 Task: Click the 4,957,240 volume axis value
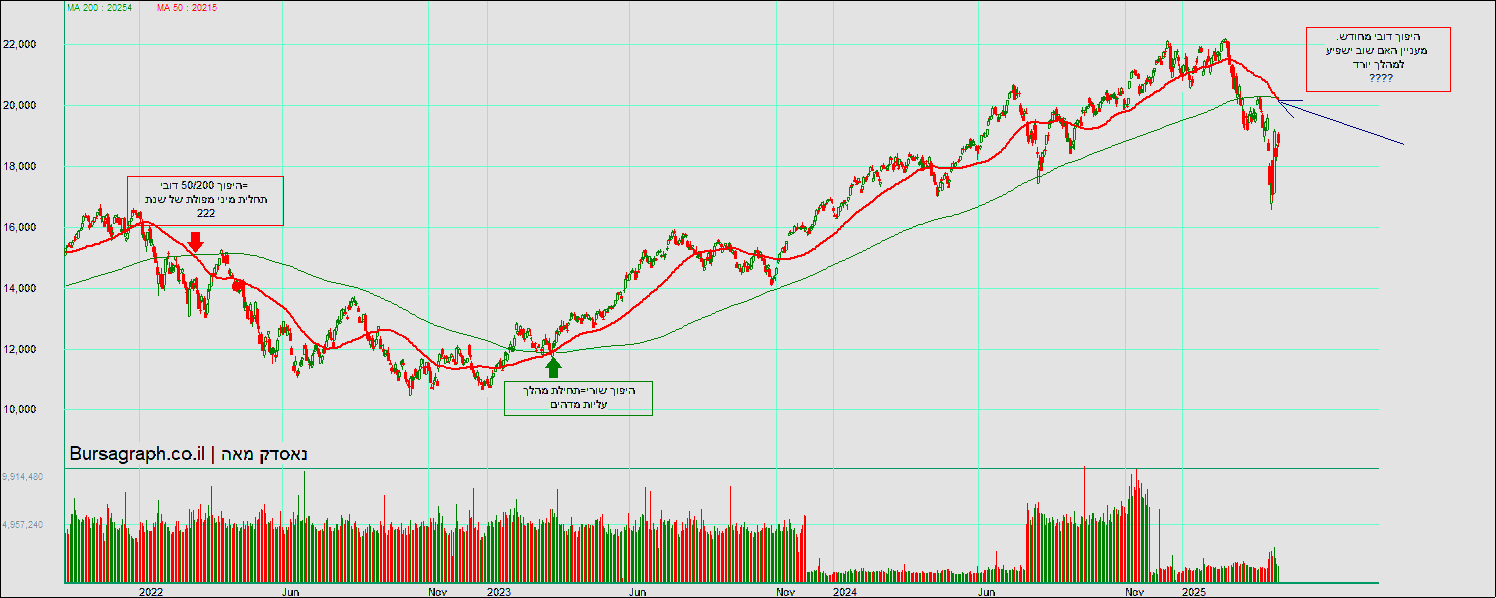pyautogui.click(x=22, y=524)
